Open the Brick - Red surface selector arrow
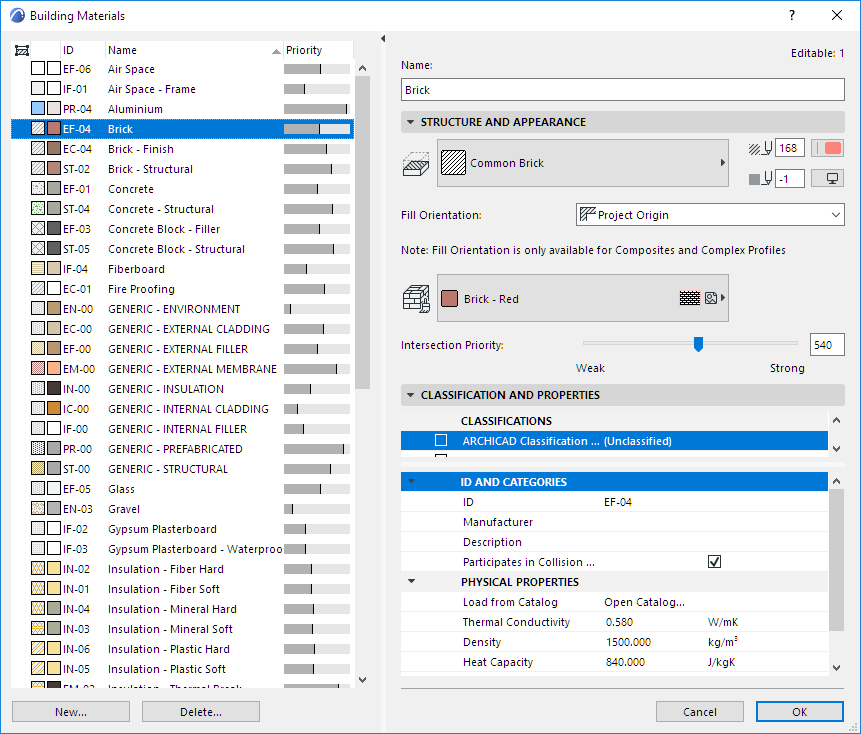 click(x=723, y=298)
